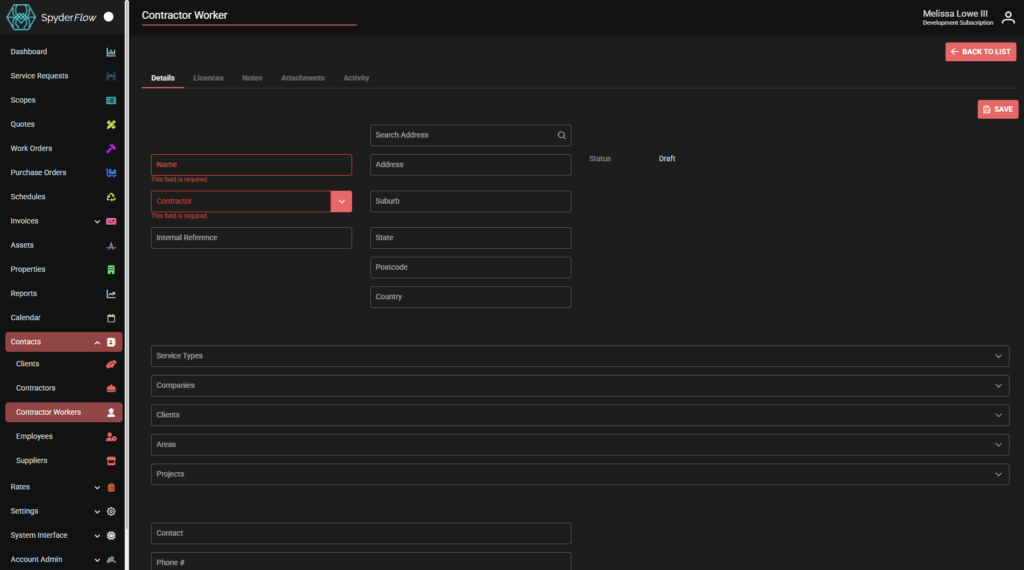Expand the Invoices submenu chevron
Viewport: 1024px width, 570px height.
click(97, 221)
